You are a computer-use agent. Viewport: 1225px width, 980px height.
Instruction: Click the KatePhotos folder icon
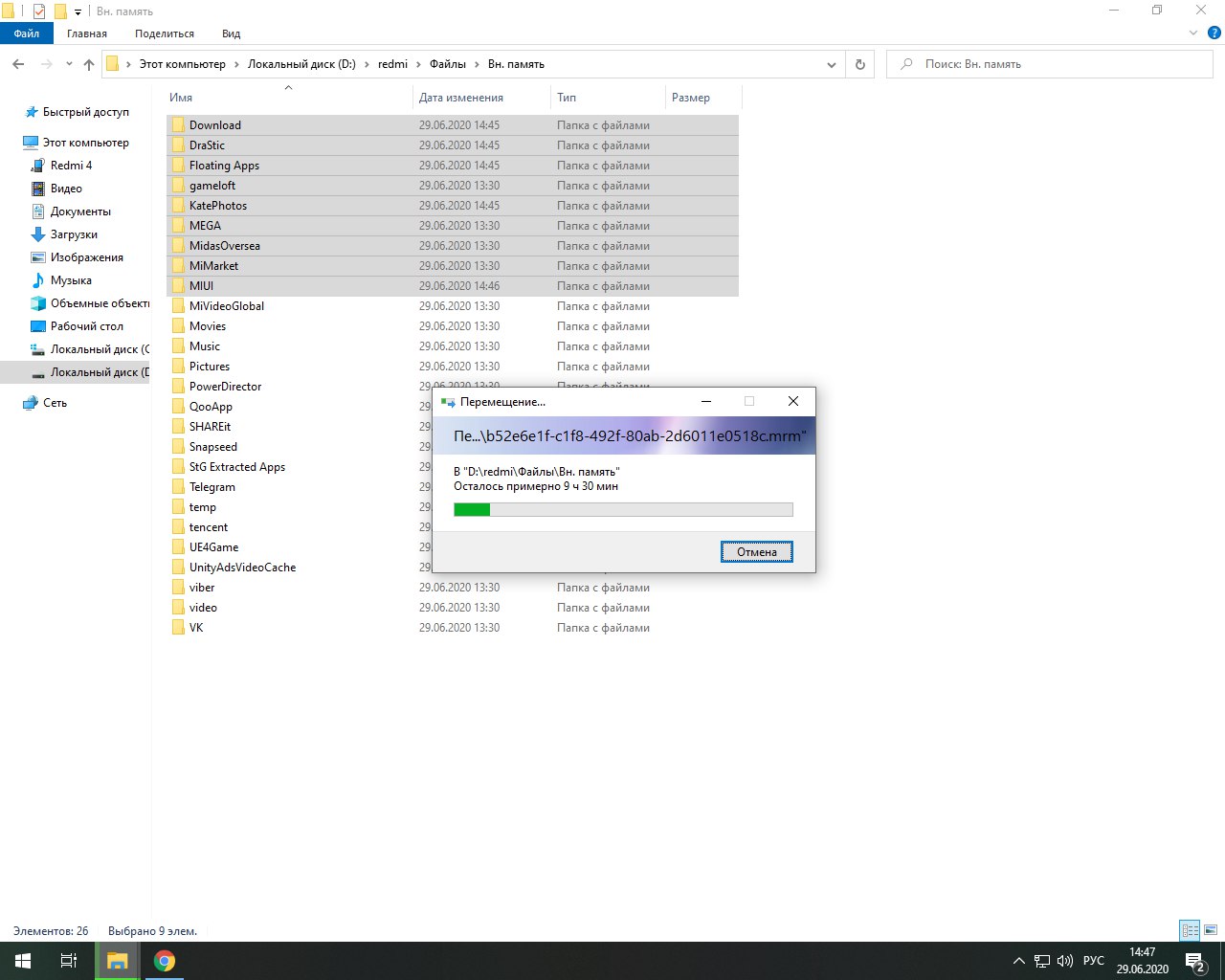[x=178, y=206]
